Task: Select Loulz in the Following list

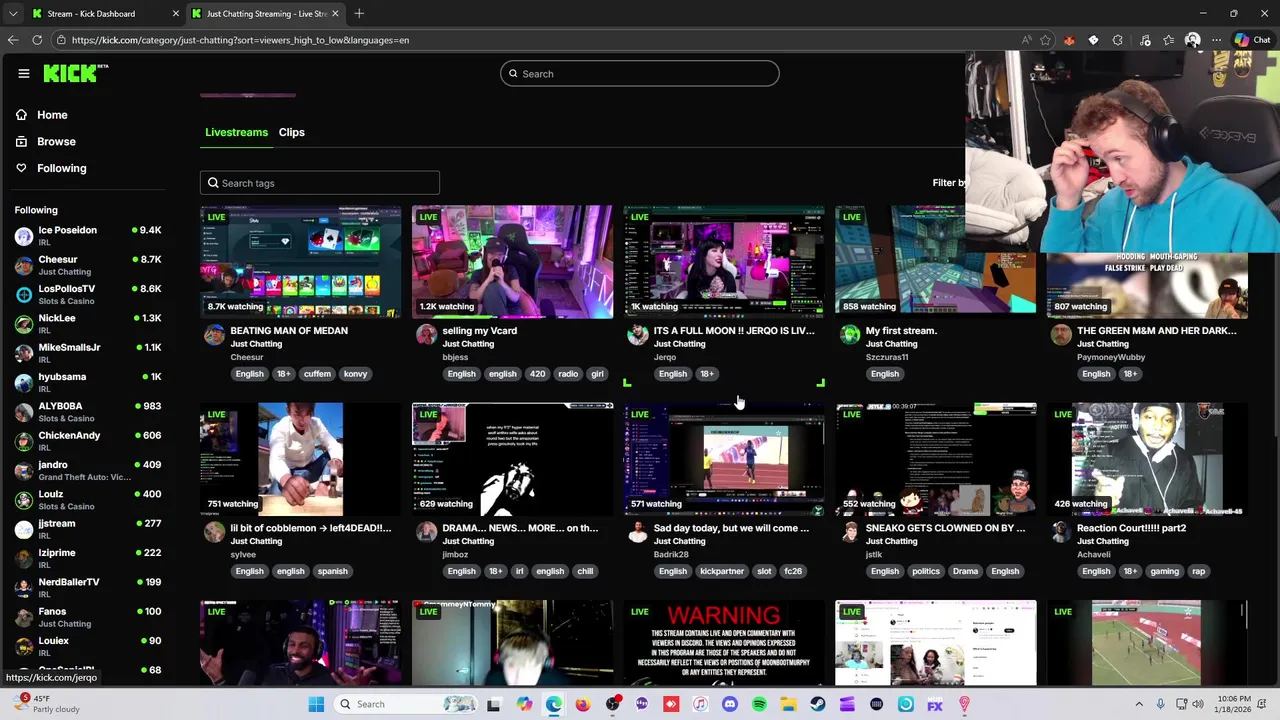Action: 88,499
